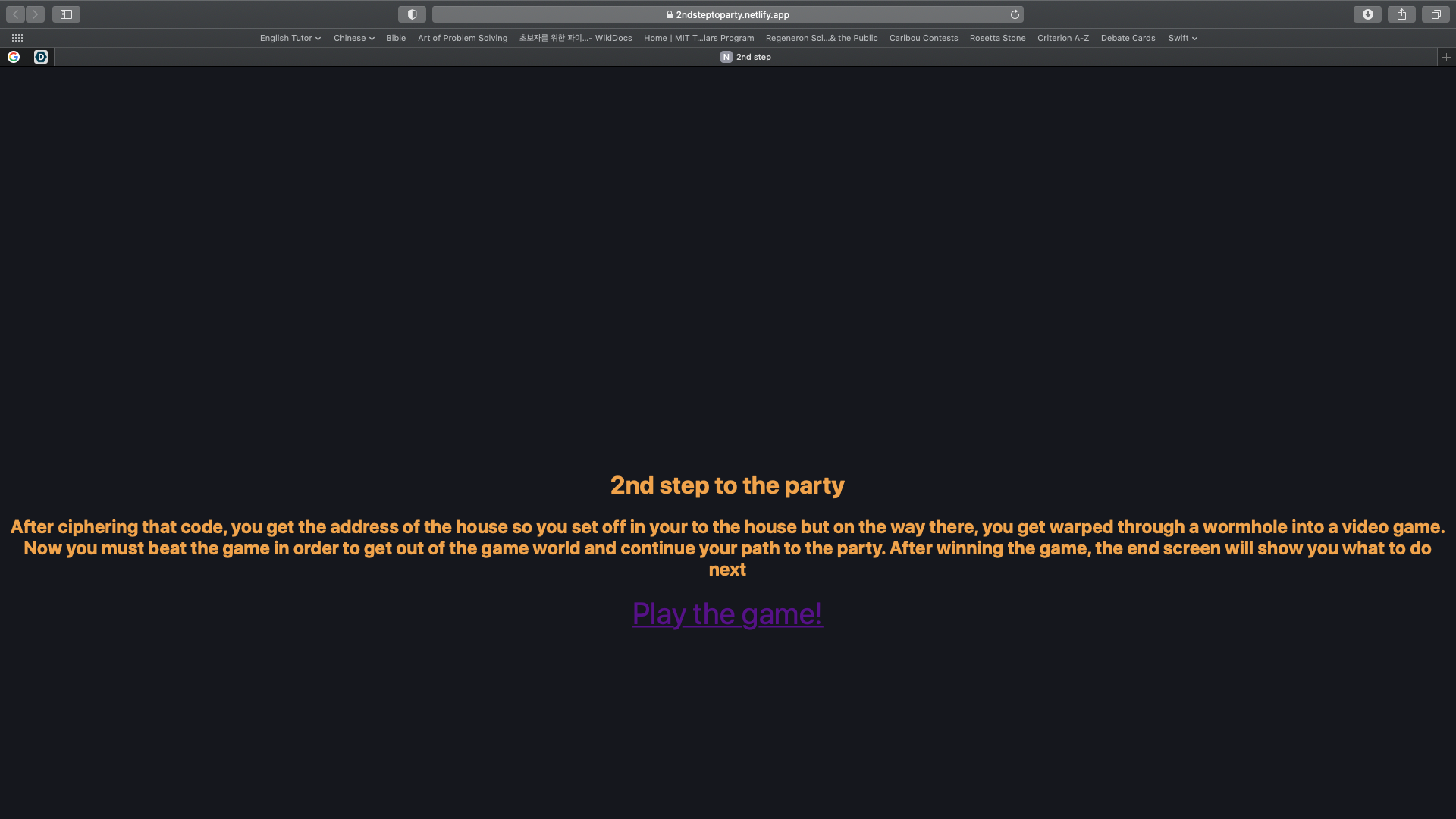The height and width of the screenshot is (819, 1456).
Task: Show the Safari sidebar
Action: tap(66, 14)
